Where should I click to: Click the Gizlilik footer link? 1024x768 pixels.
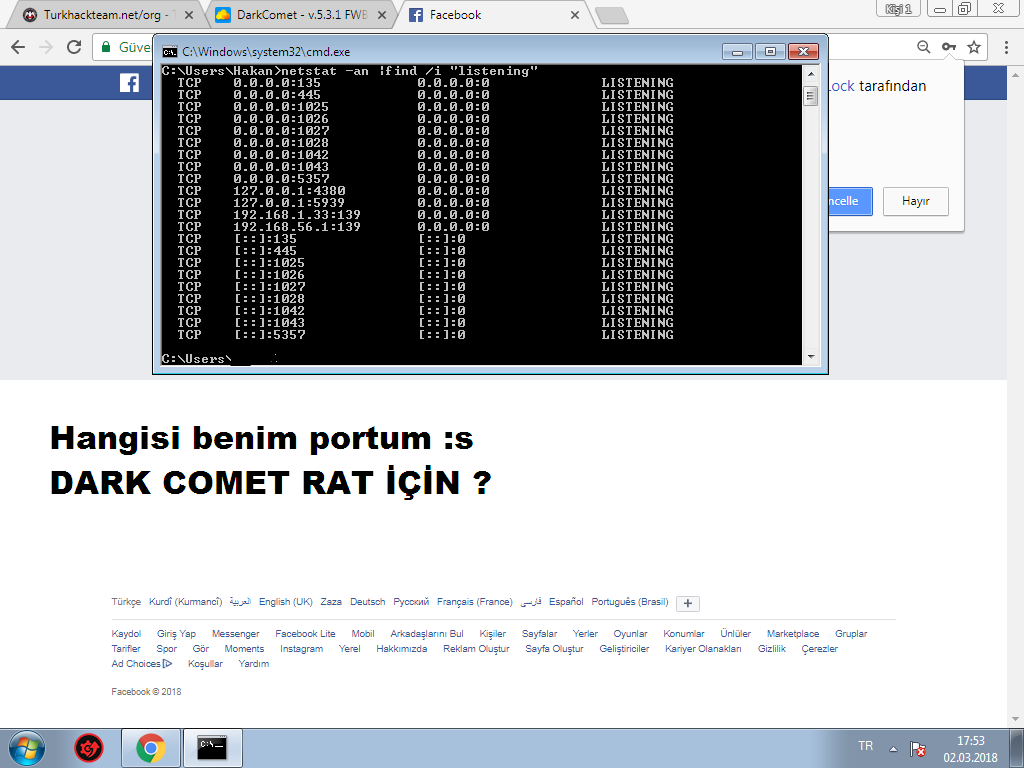click(772, 649)
